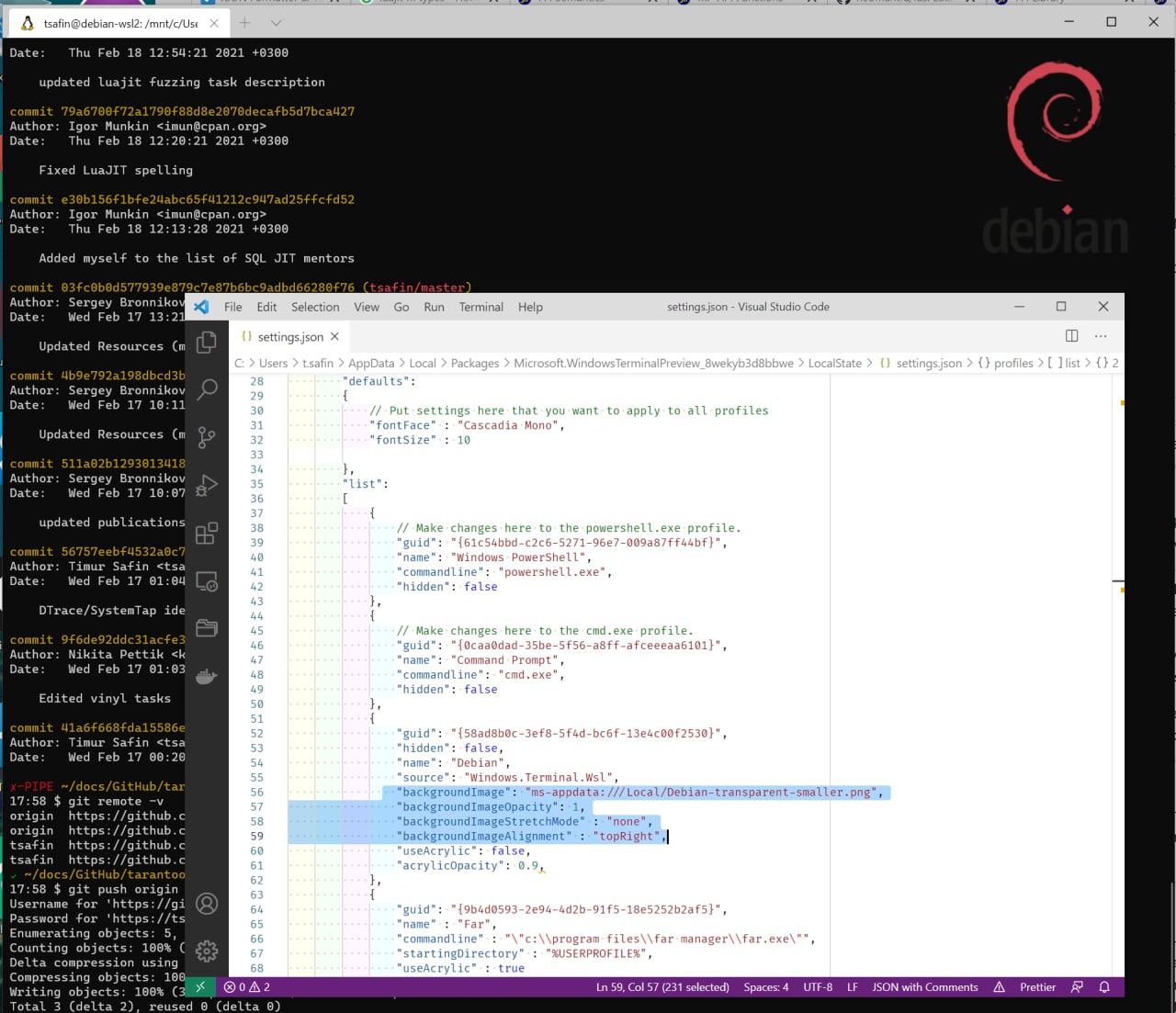Image resolution: width=1176 pixels, height=1013 pixels.
Task: Click "Fixed LuaJIT spelling" in terminal window
Action: [116, 170]
